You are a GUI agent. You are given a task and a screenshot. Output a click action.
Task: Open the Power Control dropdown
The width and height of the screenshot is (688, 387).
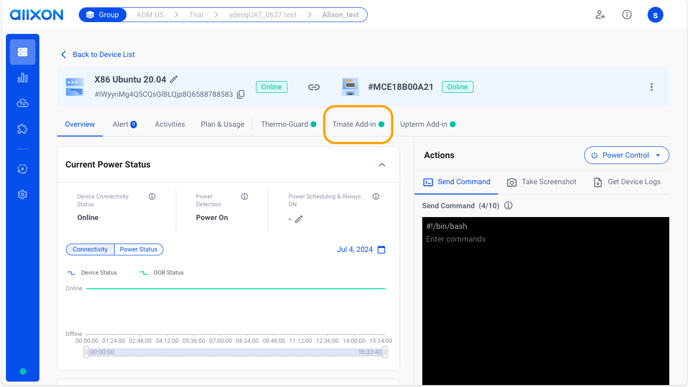(x=626, y=155)
